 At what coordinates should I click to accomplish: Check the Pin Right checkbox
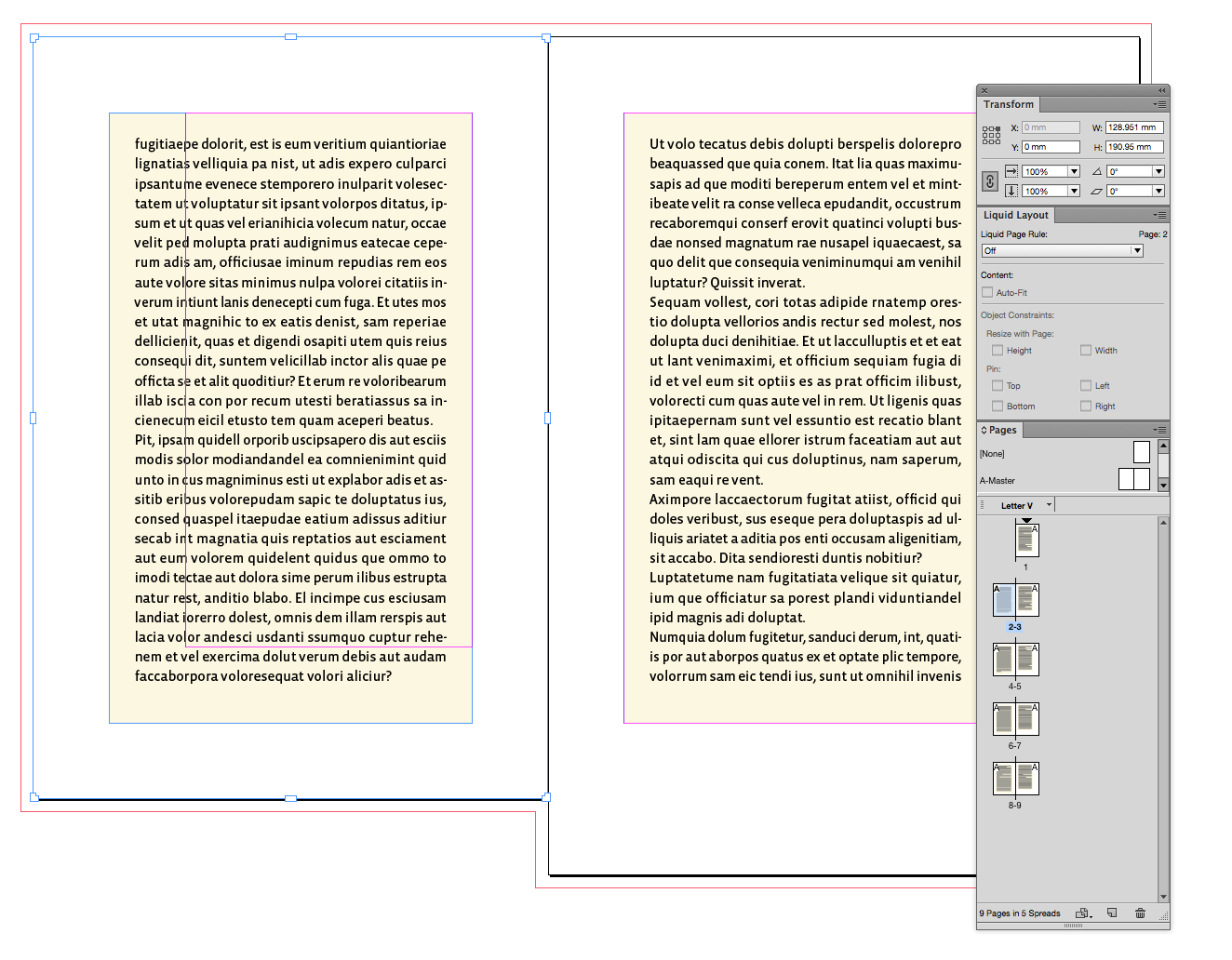(x=1086, y=407)
